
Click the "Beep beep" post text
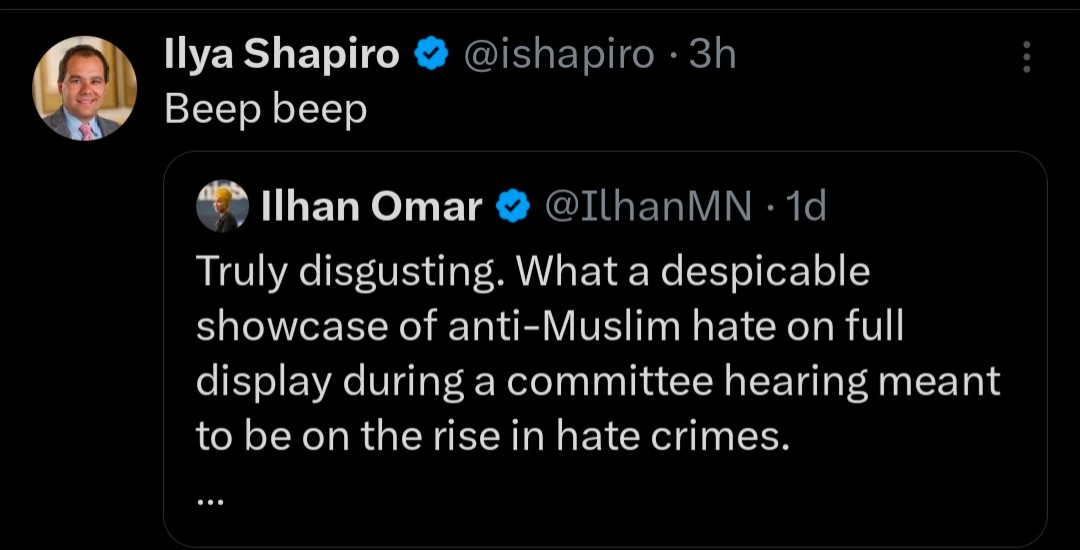[265, 109]
